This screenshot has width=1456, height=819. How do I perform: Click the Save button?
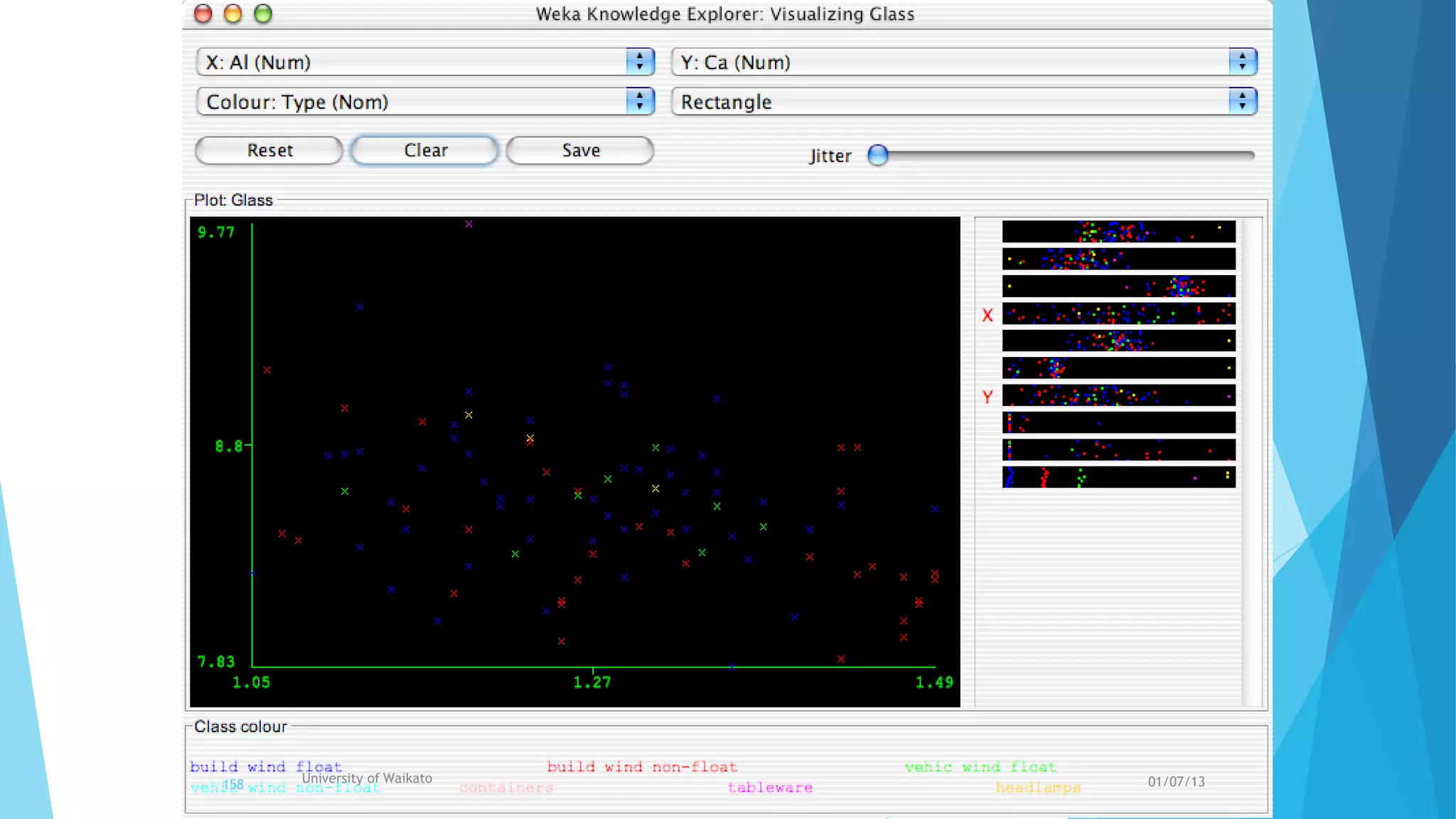[x=580, y=151]
